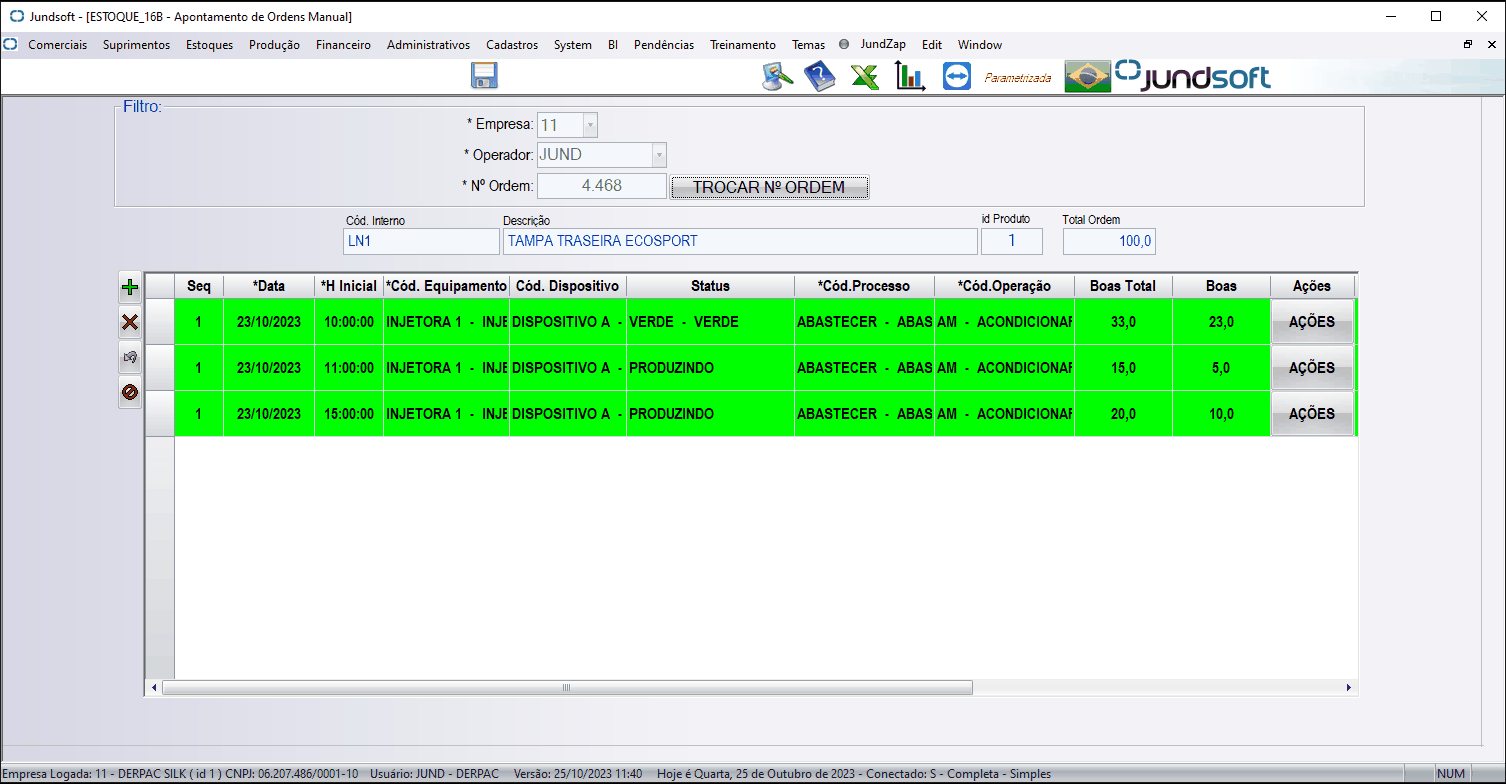The image size is (1506, 784).
Task: Open the Pendências menu
Action: click(x=664, y=45)
